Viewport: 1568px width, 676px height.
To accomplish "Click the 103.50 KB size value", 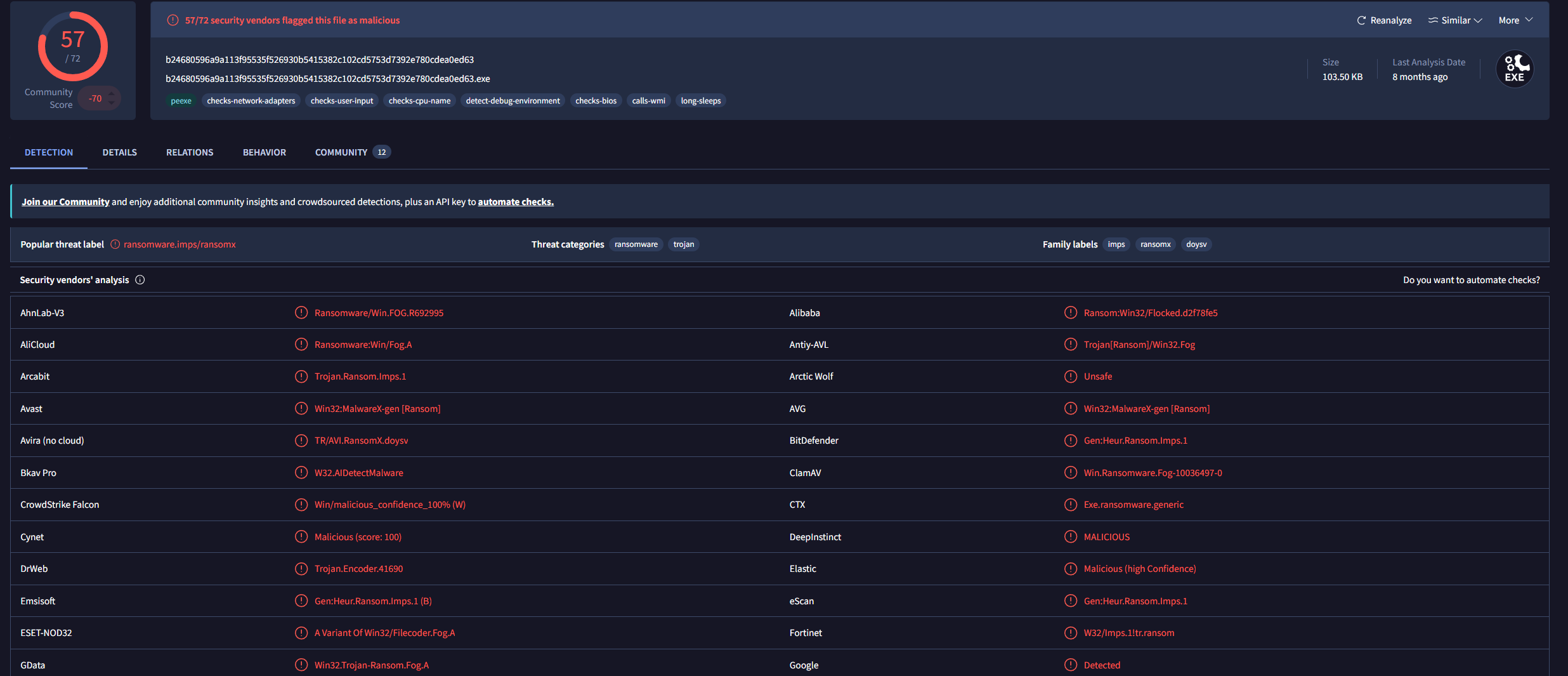I will click(x=1342, y=77).
